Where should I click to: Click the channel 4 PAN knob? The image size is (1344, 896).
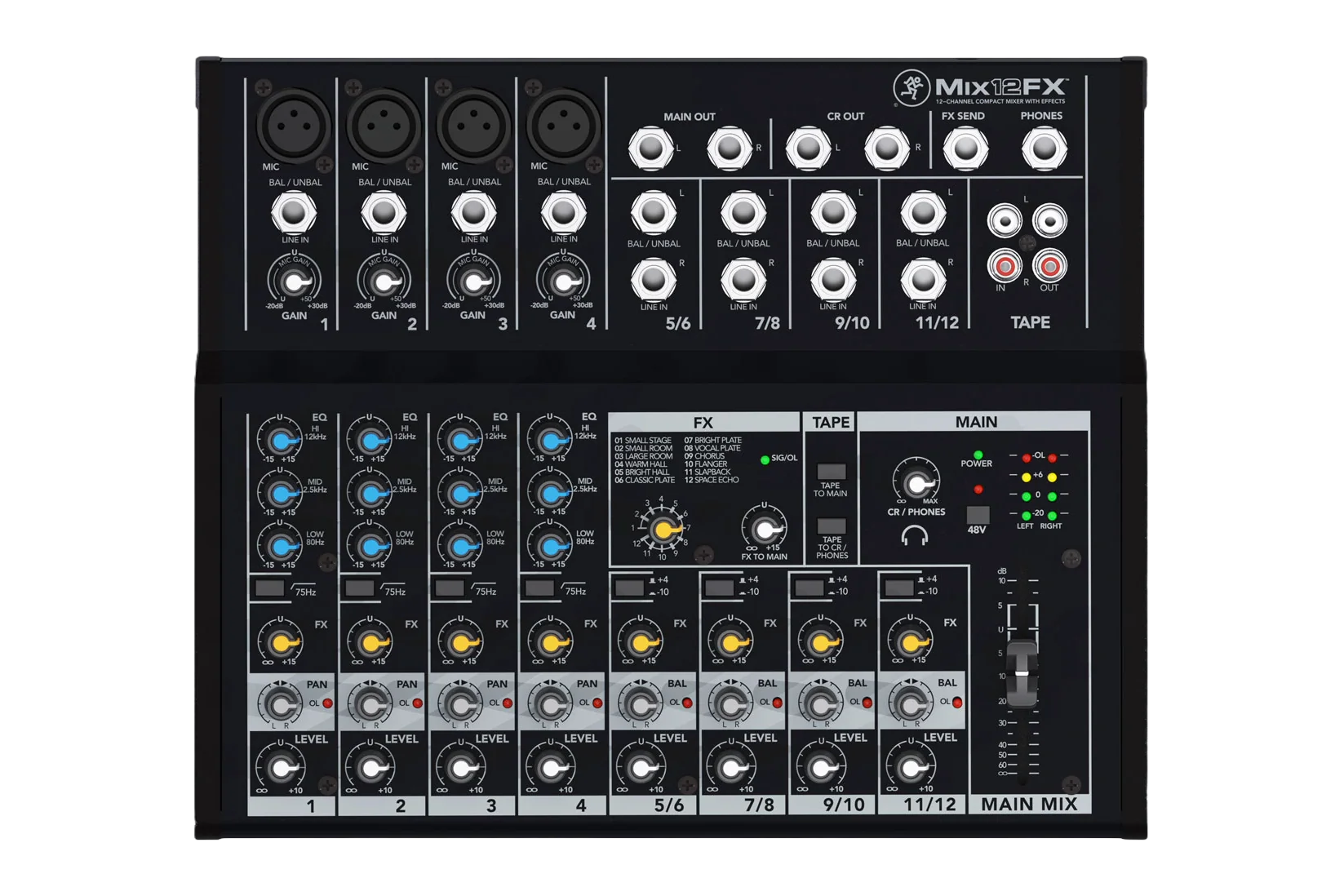(549, 703)
